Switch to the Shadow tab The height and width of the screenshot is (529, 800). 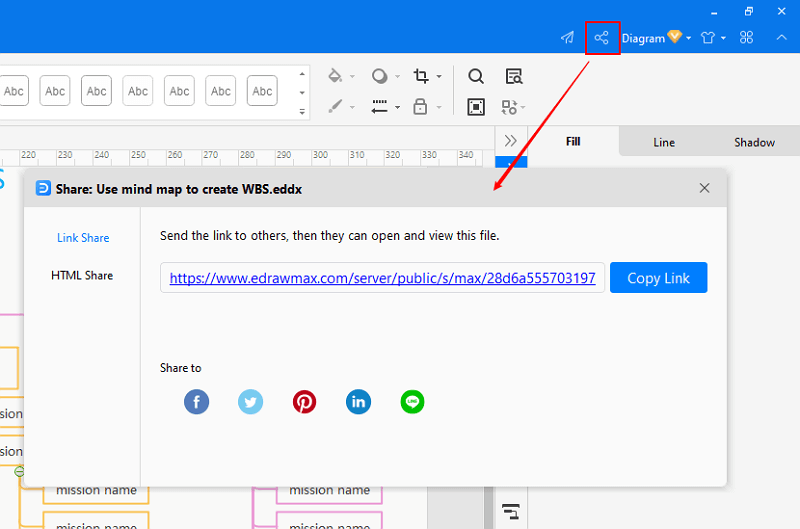[754, 142]
